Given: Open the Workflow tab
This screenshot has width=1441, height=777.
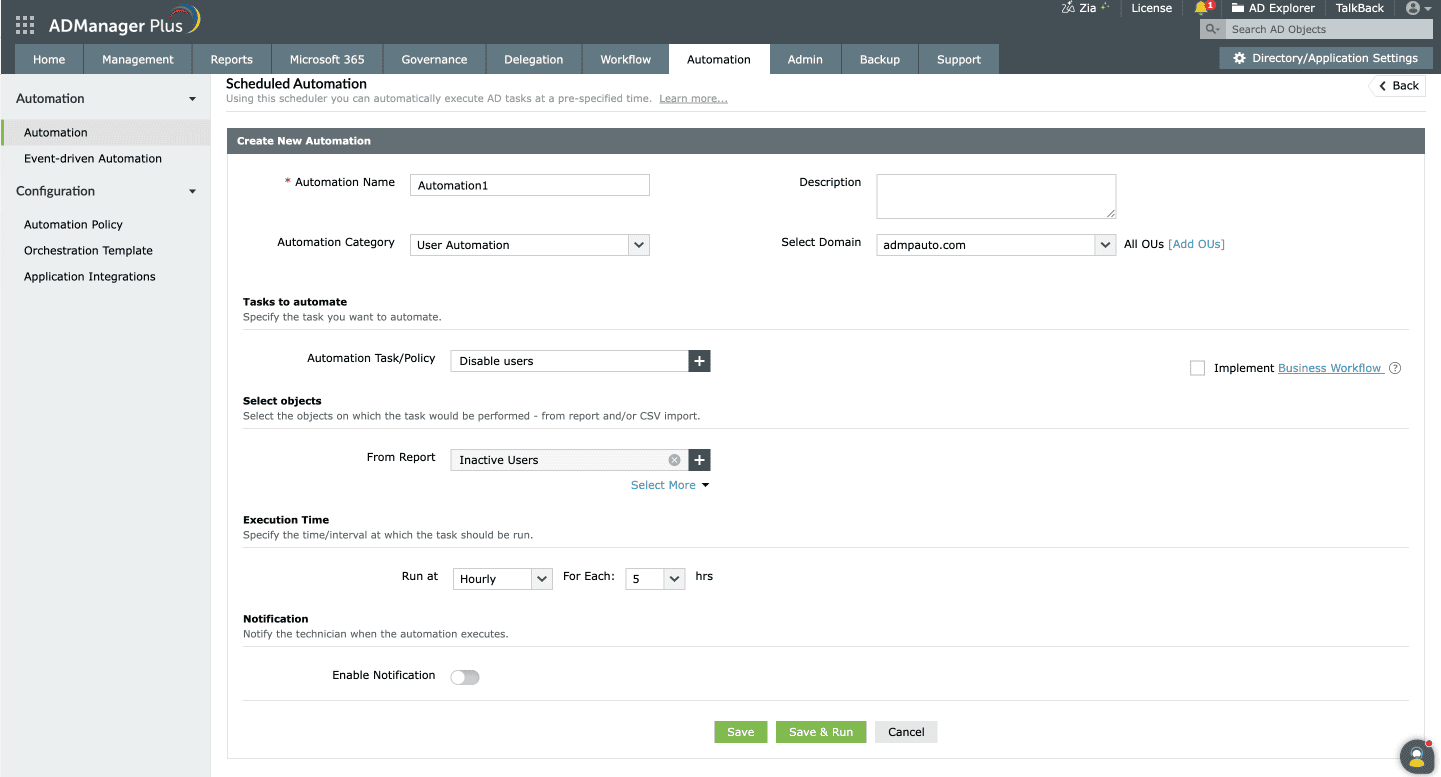Looking at the screenshot, I should pyautogui.click(x=626, y=59).
